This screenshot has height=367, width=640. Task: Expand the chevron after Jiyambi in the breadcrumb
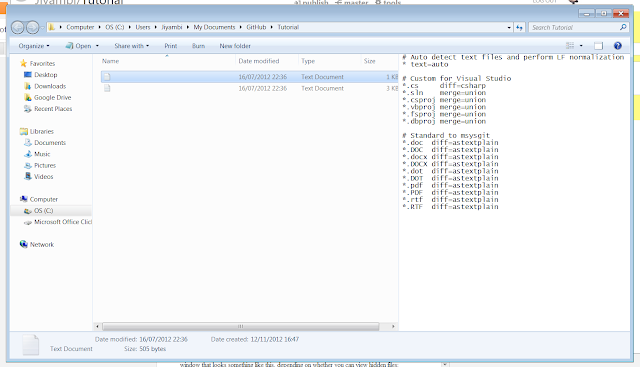coord(188,27)
